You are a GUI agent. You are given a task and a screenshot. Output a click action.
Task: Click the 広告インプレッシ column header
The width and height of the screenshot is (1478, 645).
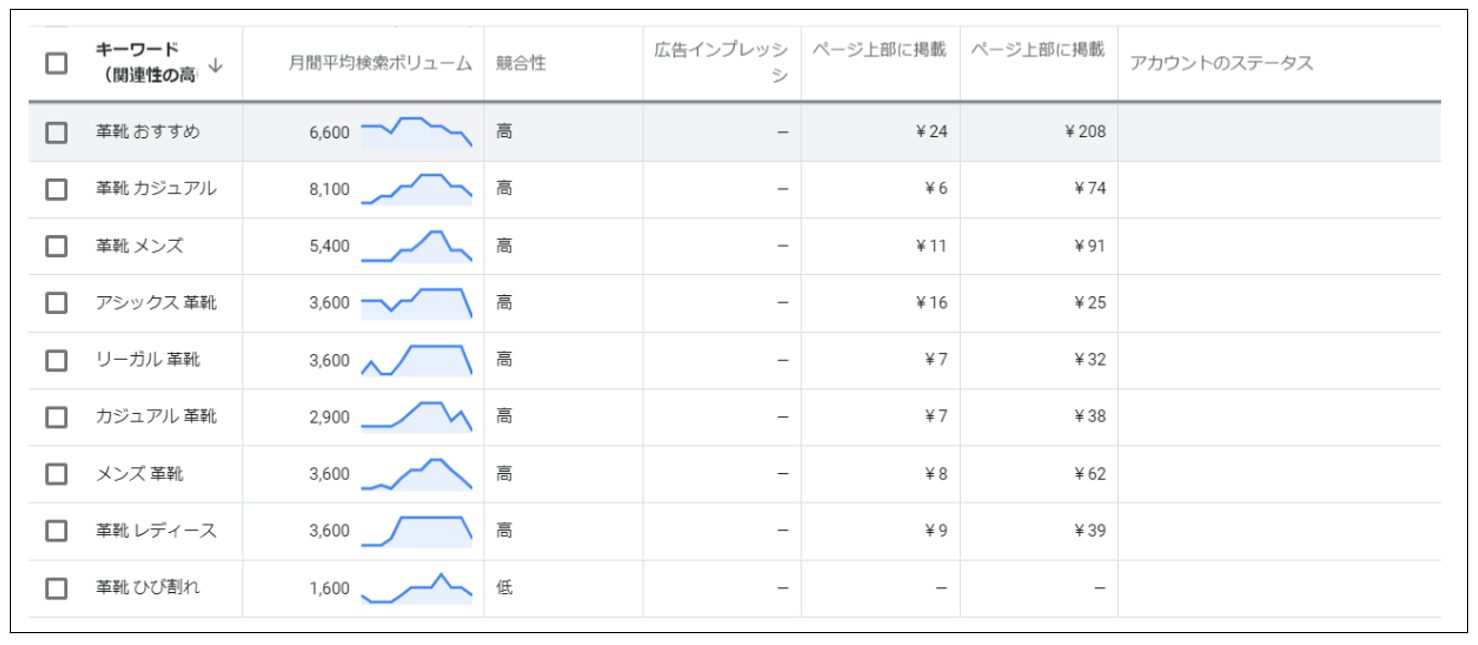(x=721, y=62)
